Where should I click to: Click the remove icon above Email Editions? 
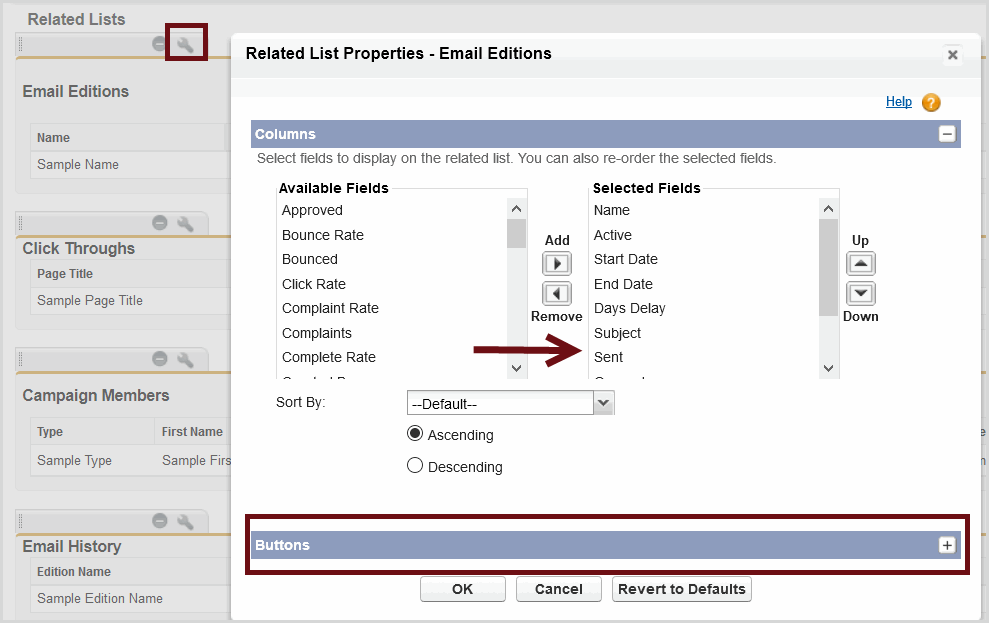pyautogui.click(x=160, y=44)
